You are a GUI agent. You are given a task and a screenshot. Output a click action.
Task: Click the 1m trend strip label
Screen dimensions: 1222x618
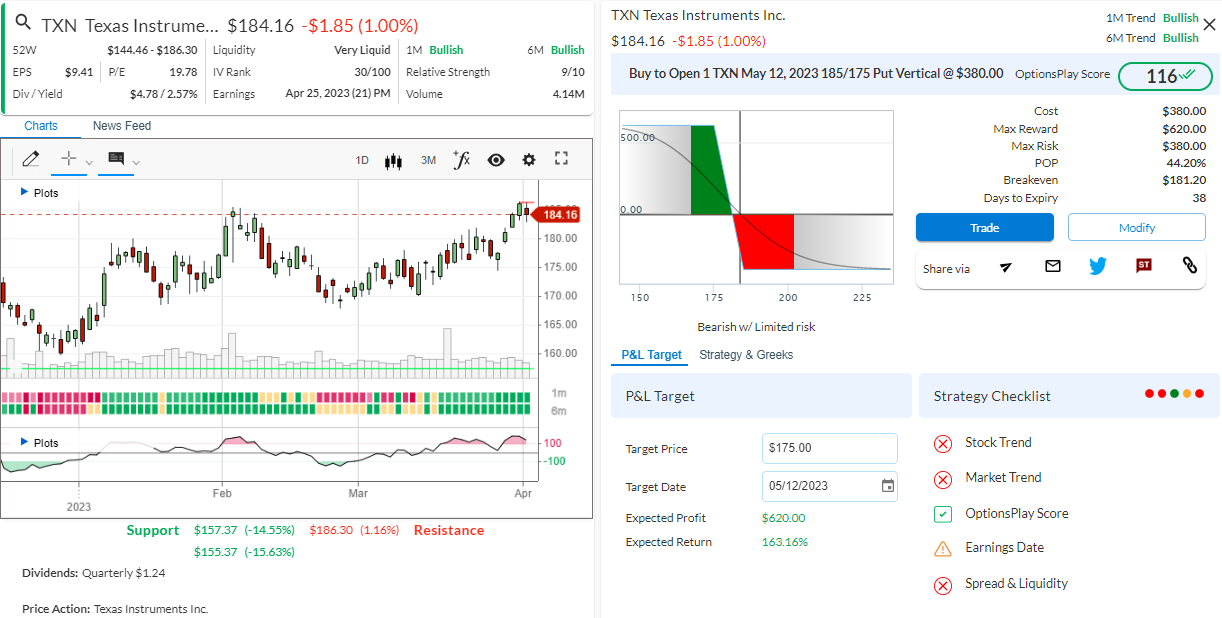559,393
